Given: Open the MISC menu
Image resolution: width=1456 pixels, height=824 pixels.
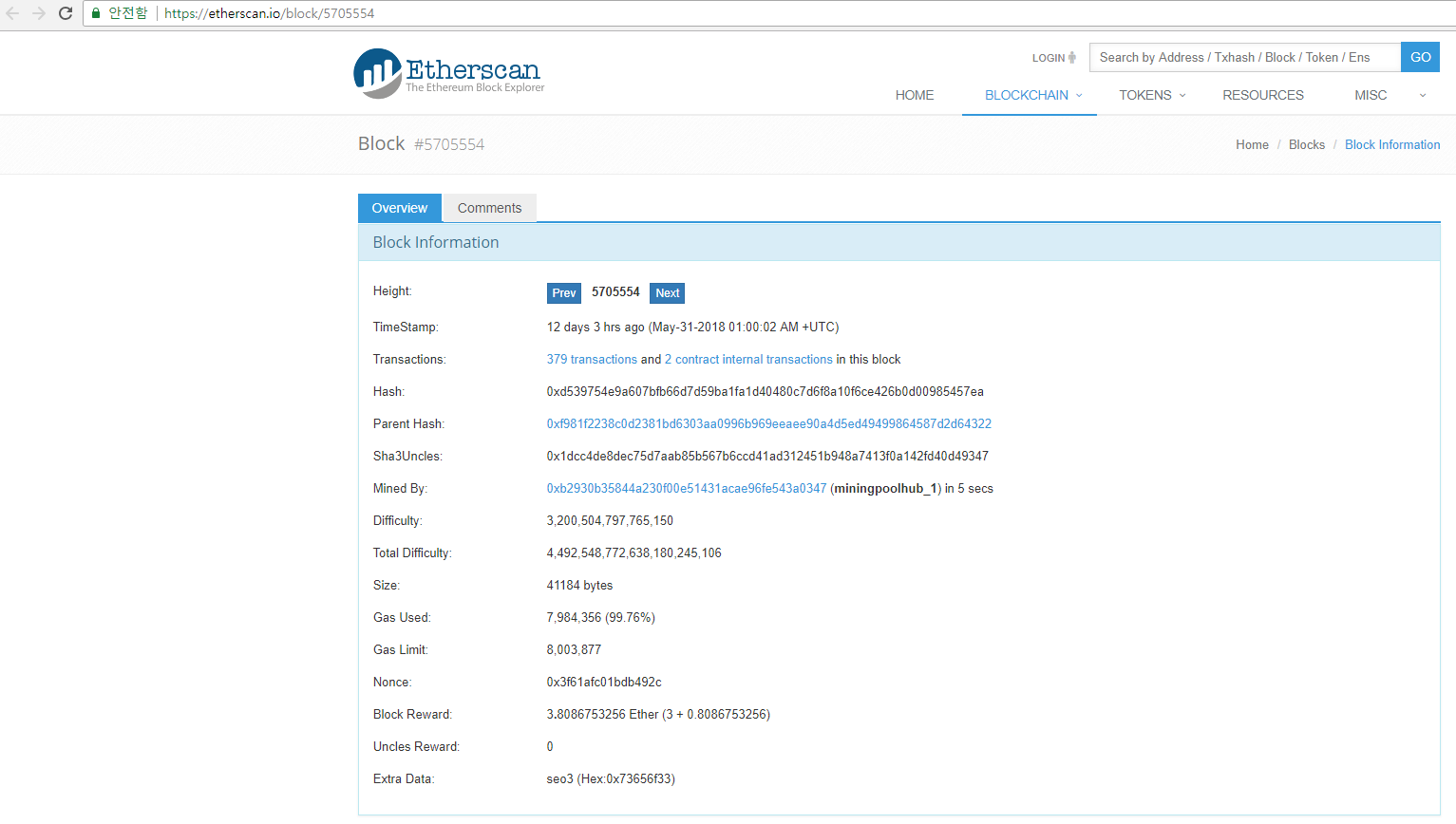Looking at the screenshot, I should point(1371,95).
